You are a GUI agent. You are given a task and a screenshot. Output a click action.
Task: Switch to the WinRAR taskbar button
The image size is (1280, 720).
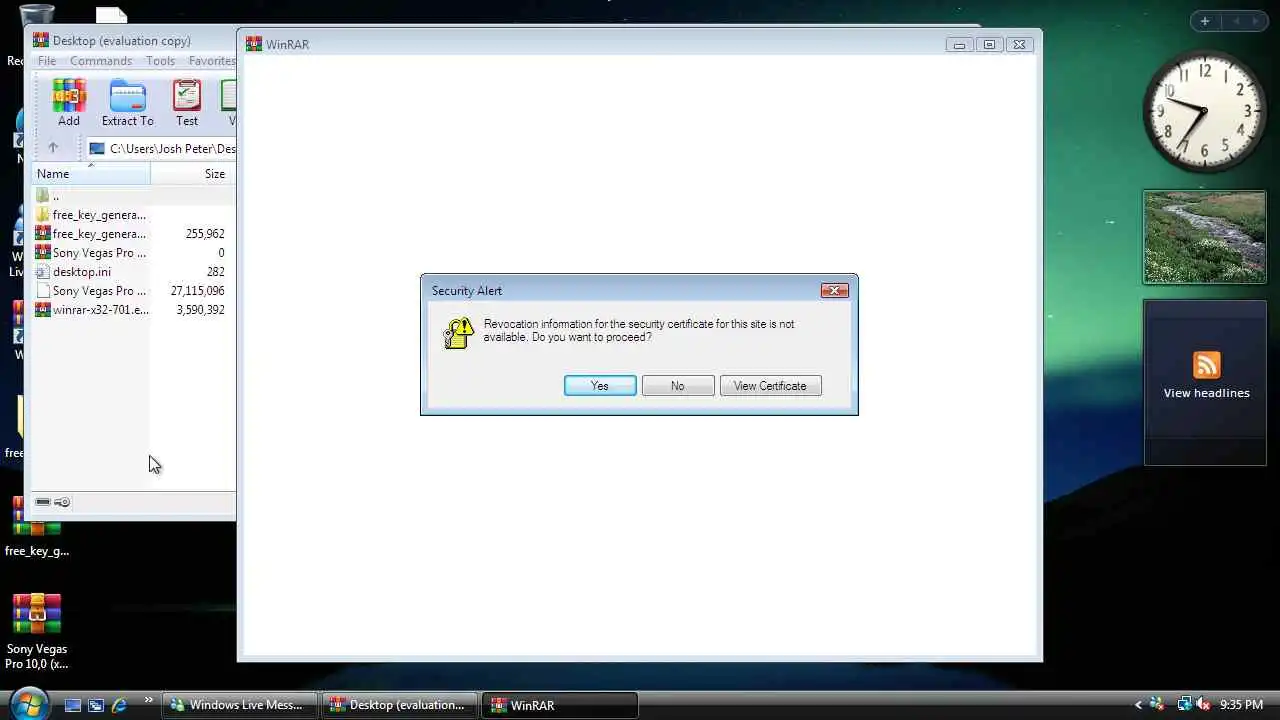(559, 705)
